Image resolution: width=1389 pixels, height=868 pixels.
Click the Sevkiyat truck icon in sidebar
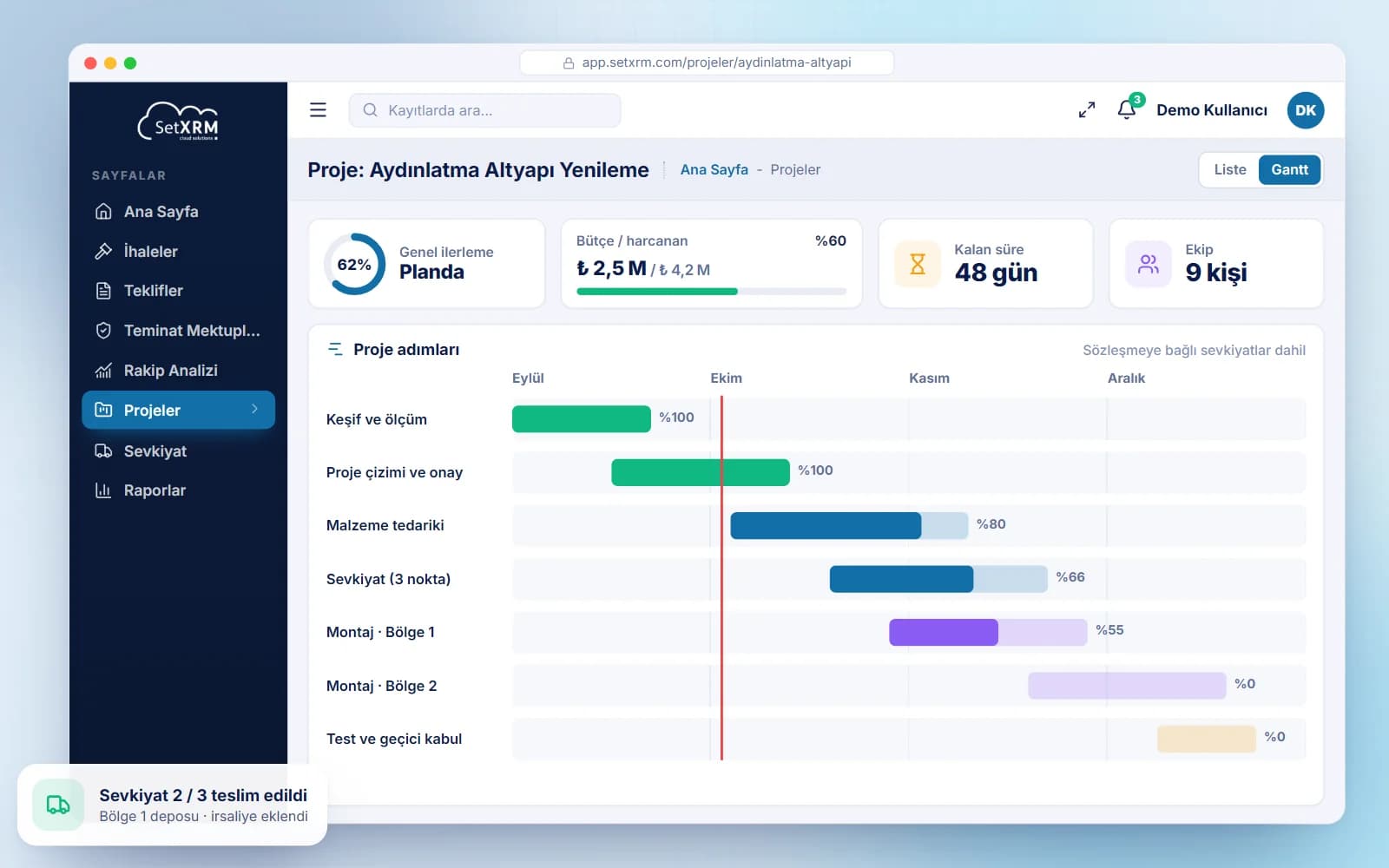point(103,450)
